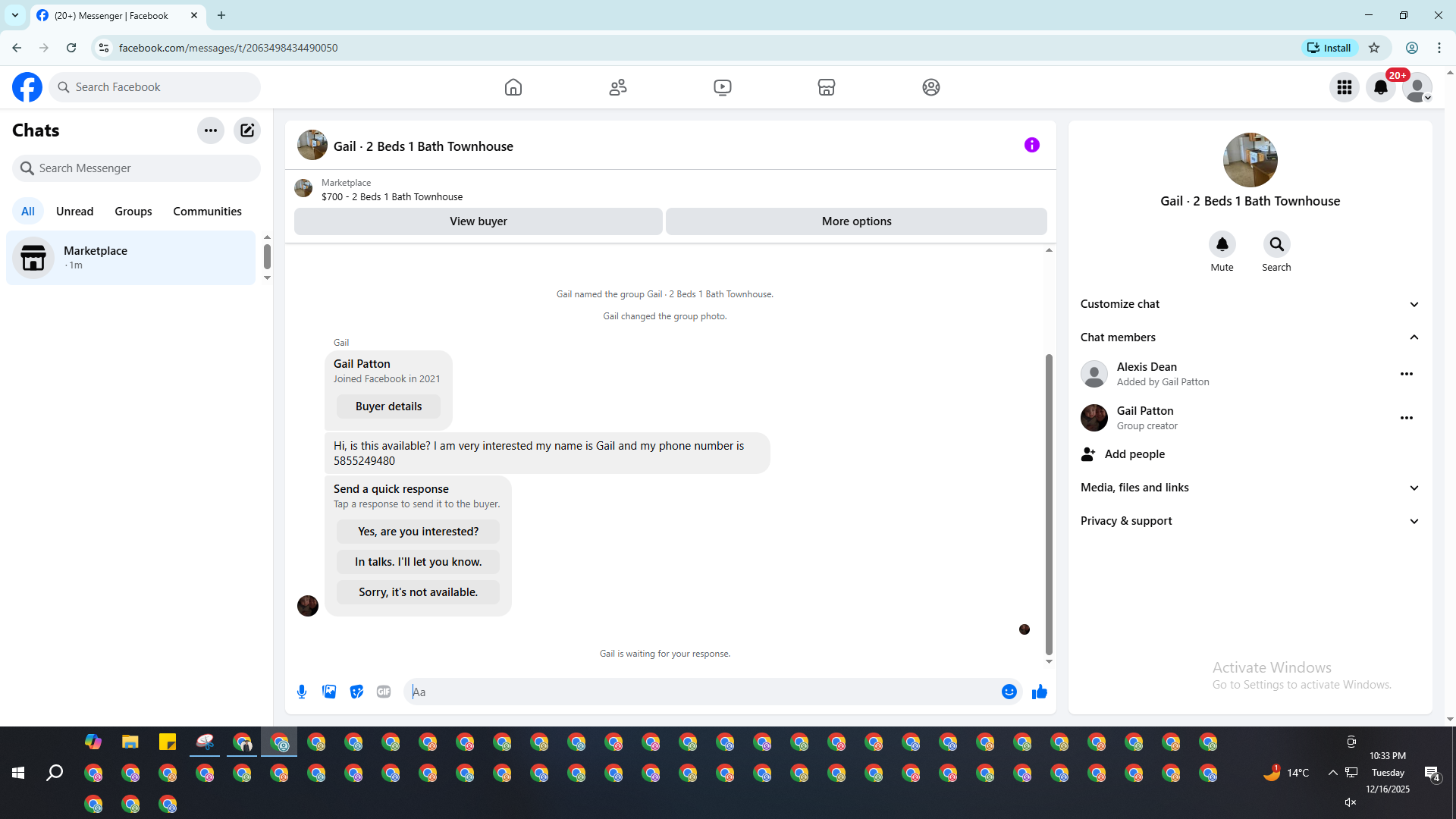Click the View buyer button
The height and width of the screenshot is (819, 1456).
pos(479,221)
